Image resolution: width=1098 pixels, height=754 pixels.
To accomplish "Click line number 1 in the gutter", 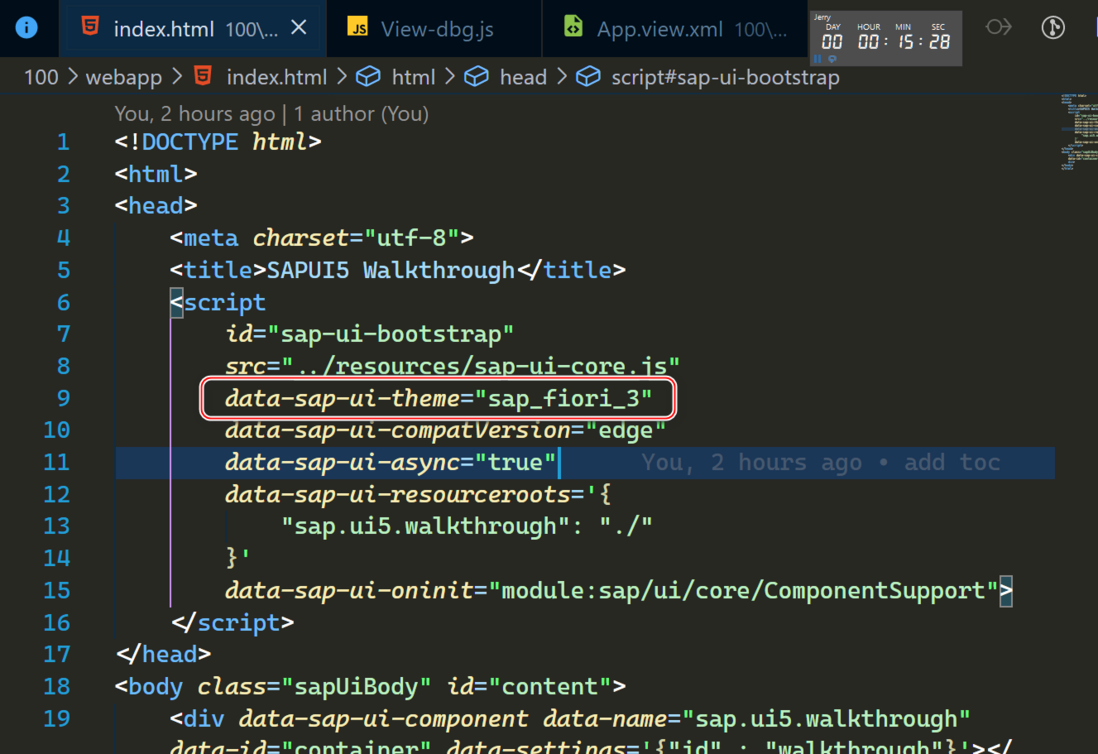I will click(63, 142).
